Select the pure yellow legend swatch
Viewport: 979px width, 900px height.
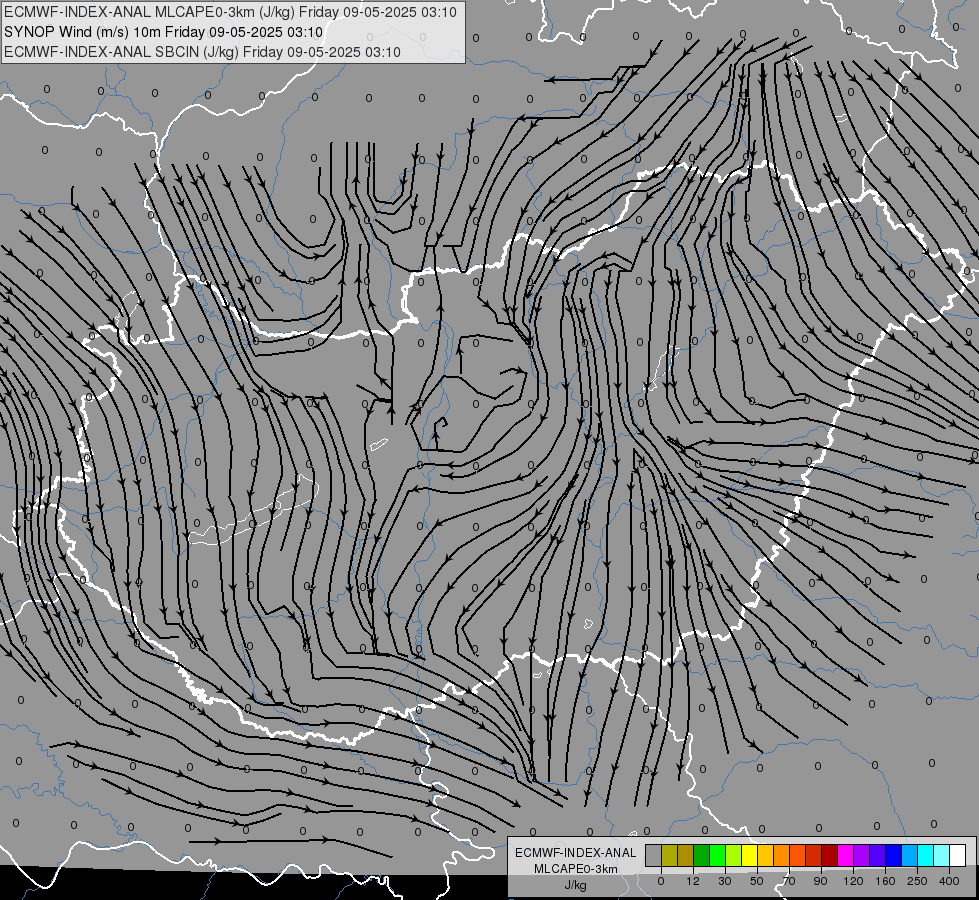click(750, 856)
